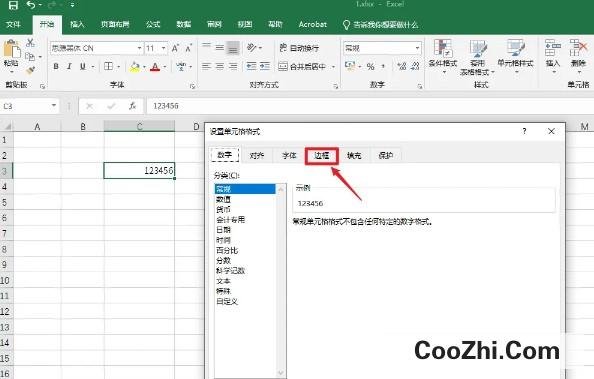The width and height of the screenshot is (594, 379).
Task: Switch to the Formulas ribbon tab
Action: click(x=153, y=24)
